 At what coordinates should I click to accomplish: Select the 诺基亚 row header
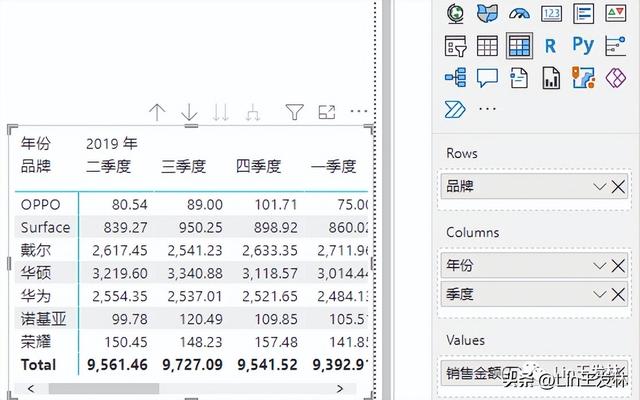tap(44, 319)
